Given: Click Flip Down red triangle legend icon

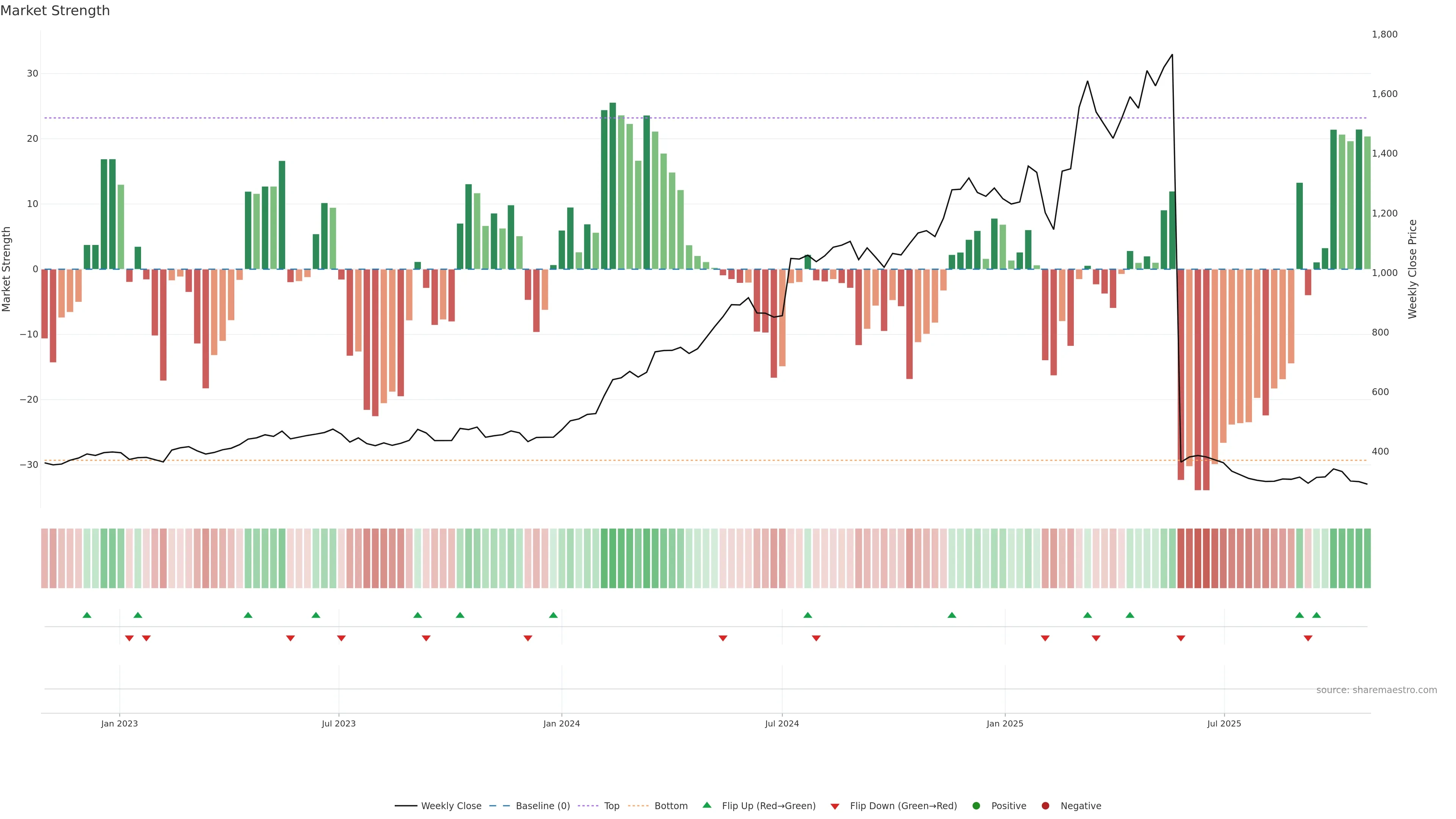Looking at the screenshot, I should [835, 806].
